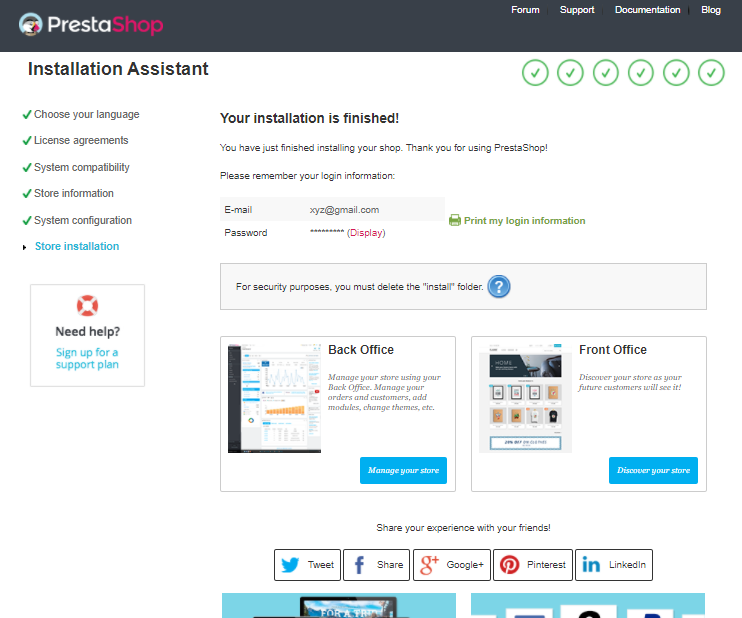The image size is (742, 618).
Task: Click the lifebuoy Need help icon
Action: [x=87, y=306]
